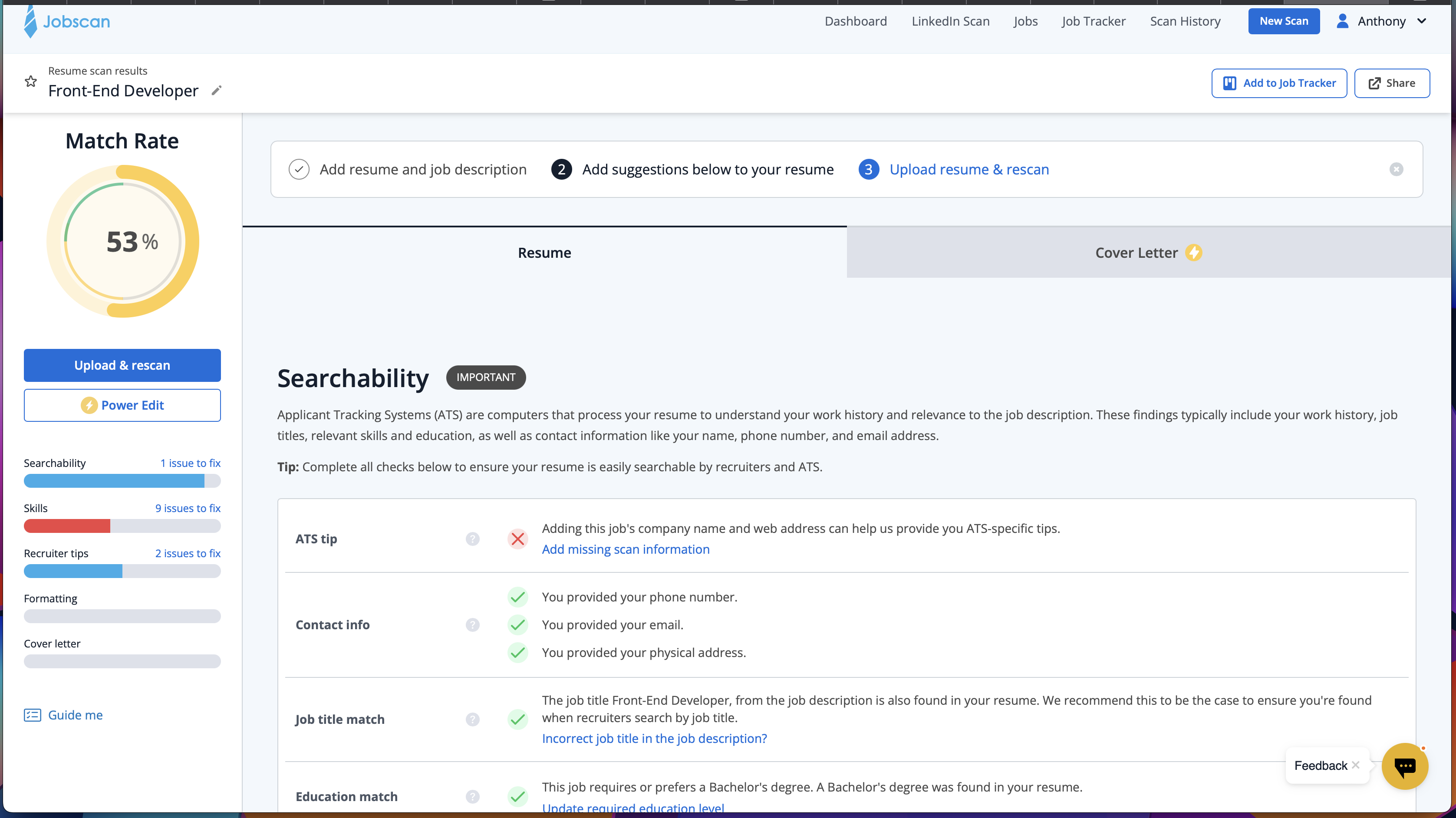Click the Feedback label
Image resolution: width=1456 pixels, height=818 pixels.
pos(1321,765)
